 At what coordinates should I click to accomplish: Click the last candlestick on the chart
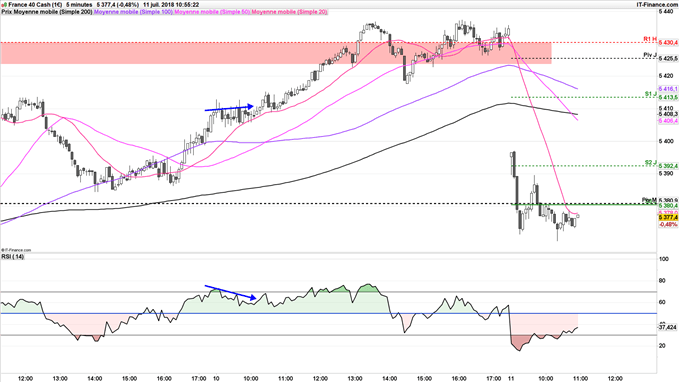578,216
